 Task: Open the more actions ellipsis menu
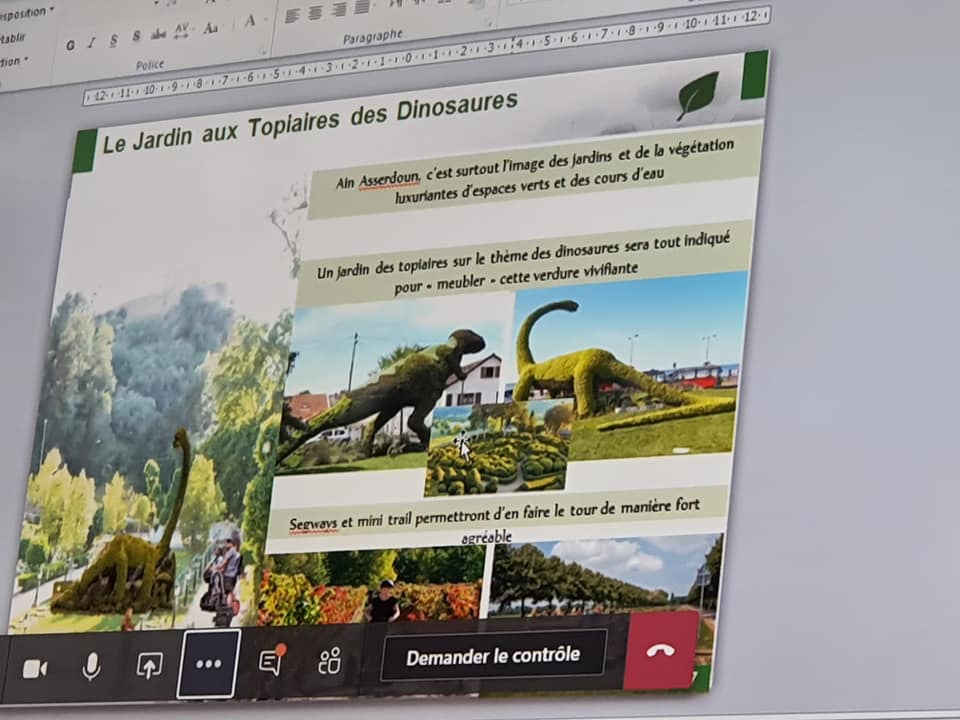pyautogui.click(x=208, y=664)
